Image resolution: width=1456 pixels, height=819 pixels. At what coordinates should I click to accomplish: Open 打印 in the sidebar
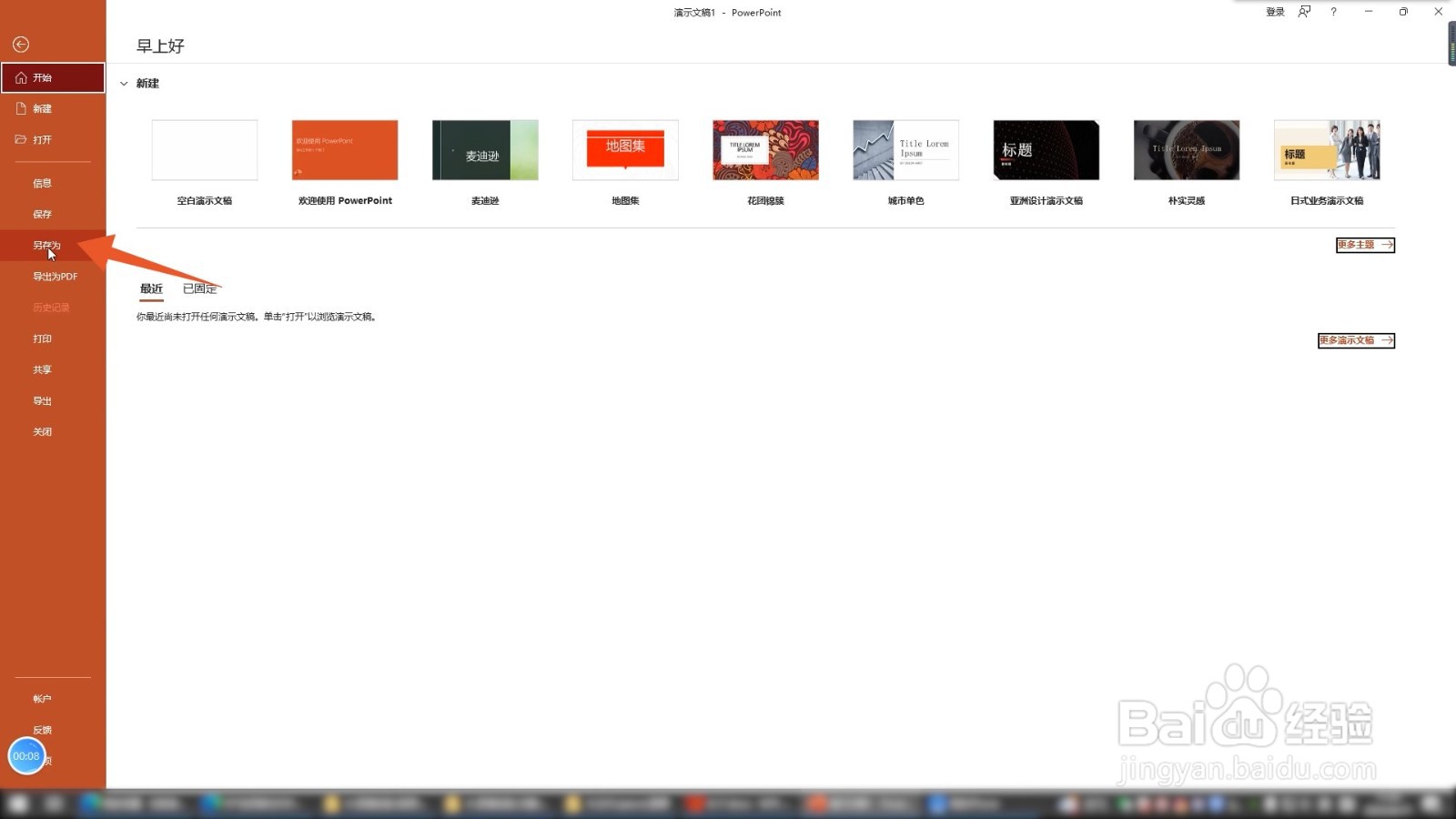pyautogui.click(x=53, y=339)
